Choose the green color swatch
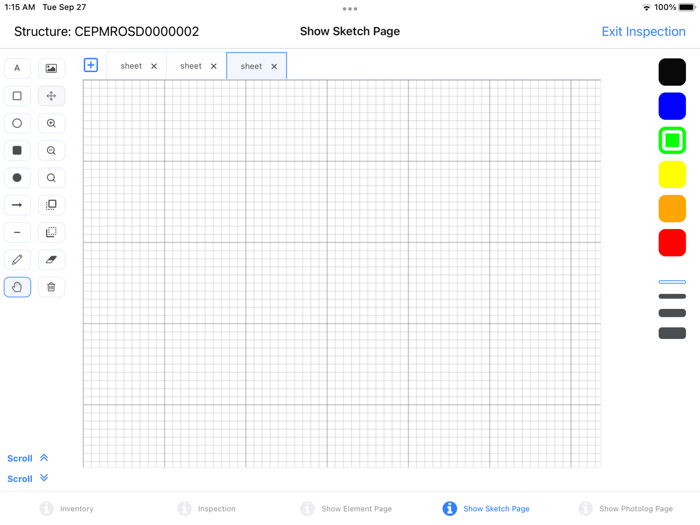700x525 pixels. tap(672, 140)
